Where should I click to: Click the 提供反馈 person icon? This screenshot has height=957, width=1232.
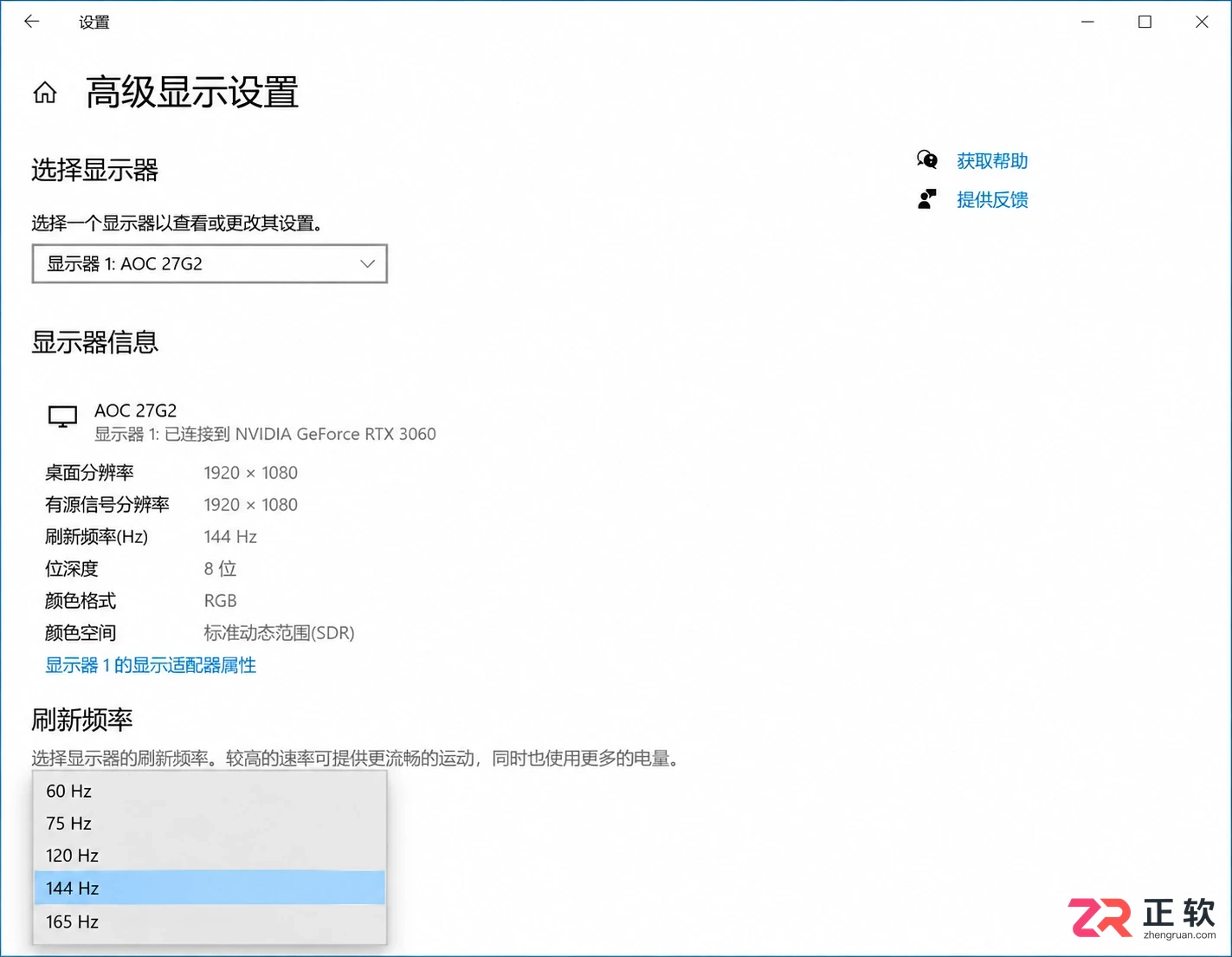click(x=927, y=199)
